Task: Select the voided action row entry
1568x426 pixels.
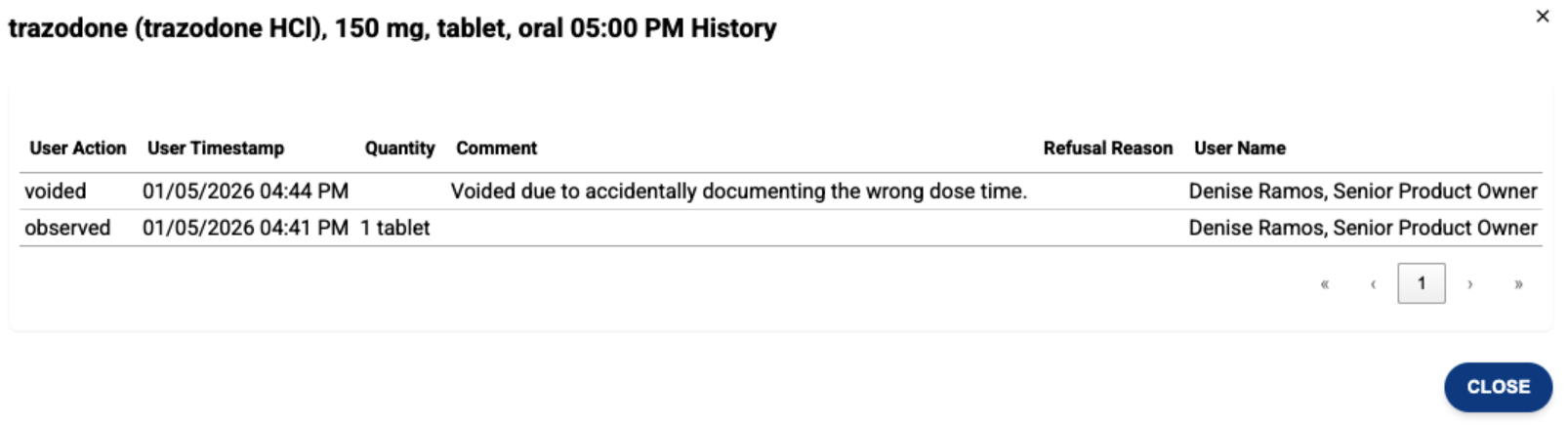Action: coord(56,192)
